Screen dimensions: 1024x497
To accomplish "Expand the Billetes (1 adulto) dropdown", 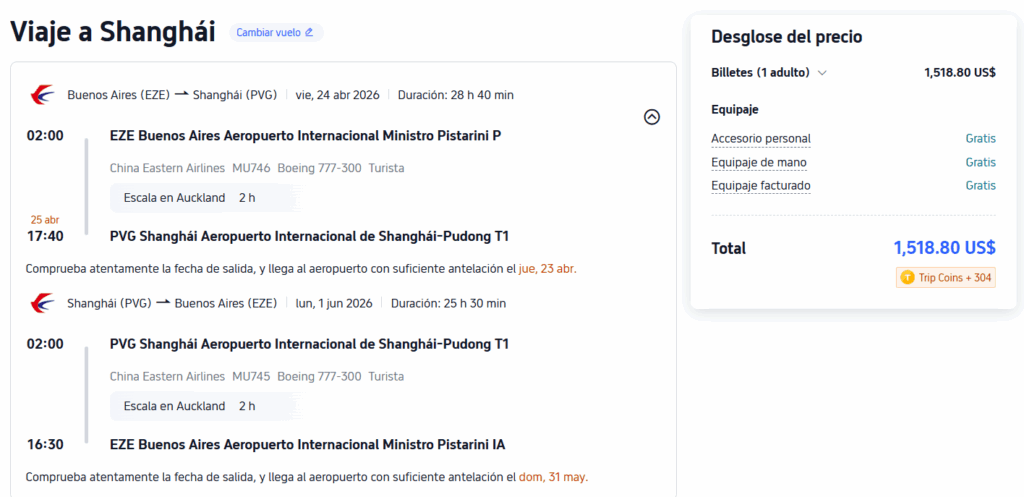I will [x=822, y=72].
